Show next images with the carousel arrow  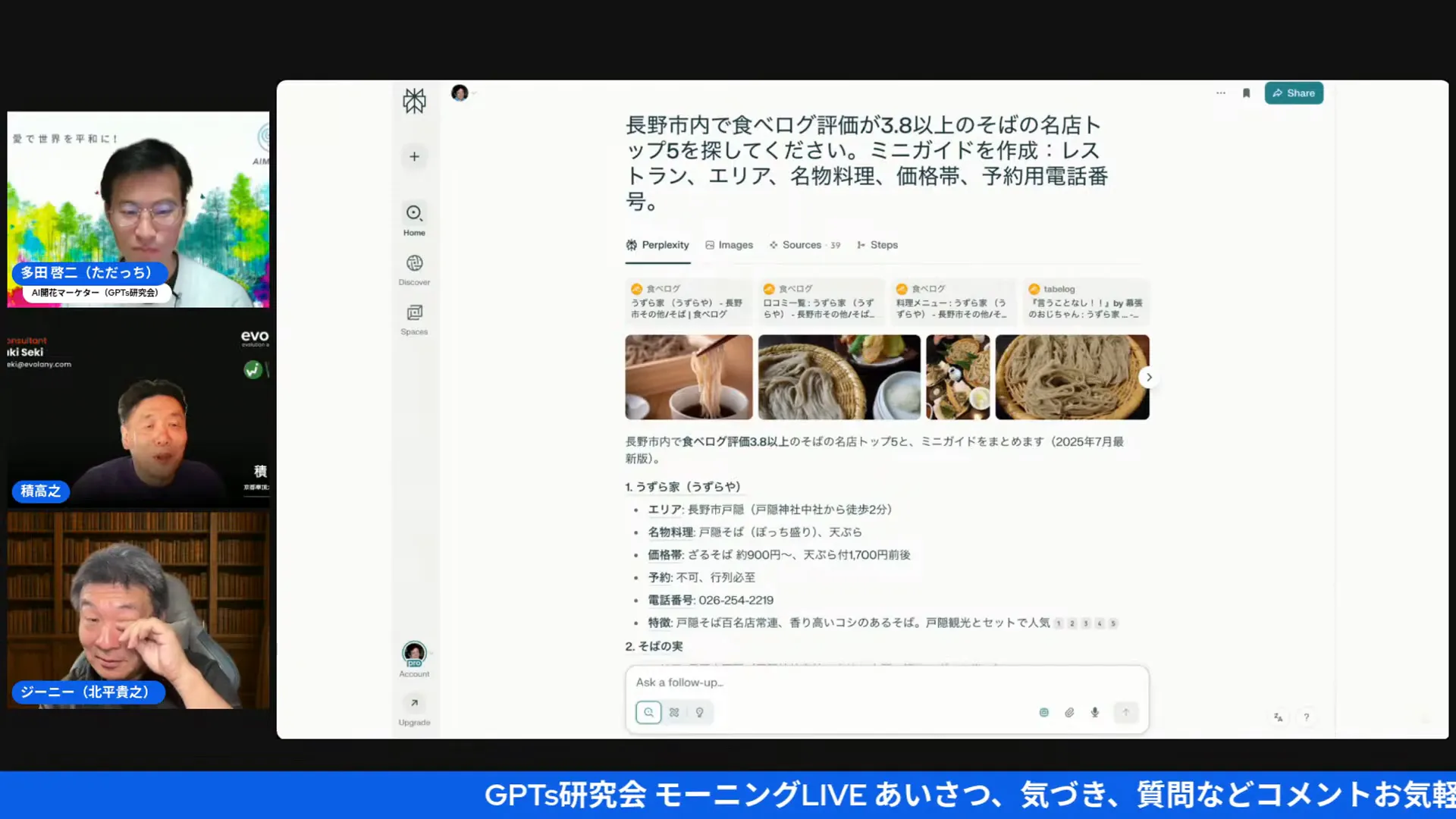[1149, 377]
